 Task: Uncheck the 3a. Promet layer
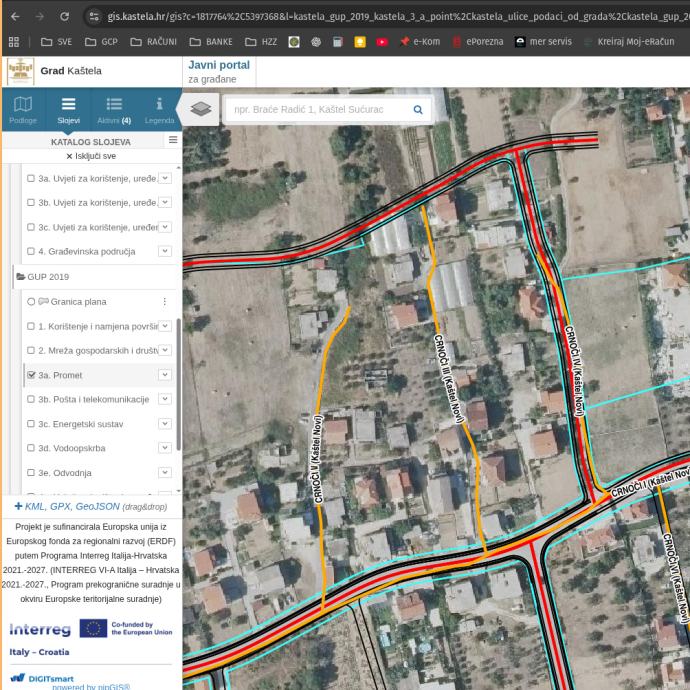[31, 375]
